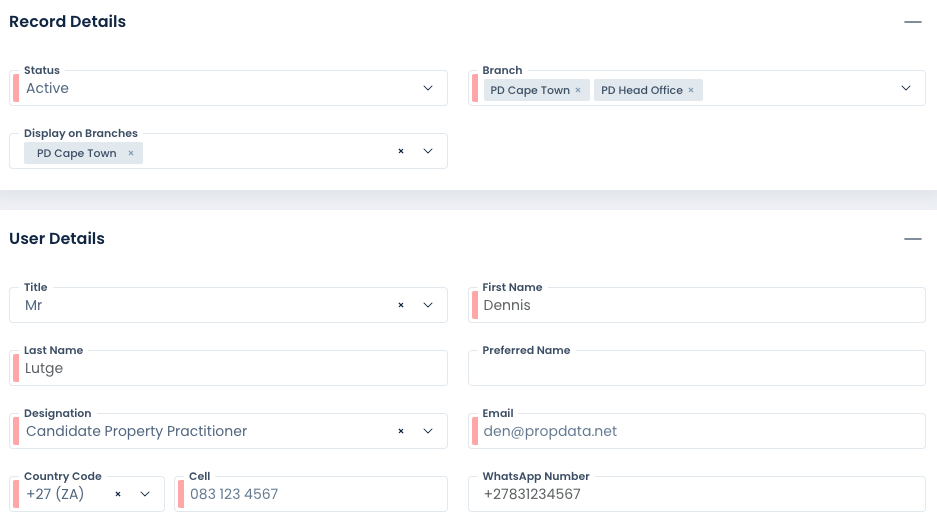Open the Status dropdown showing Active

point(228,88)
